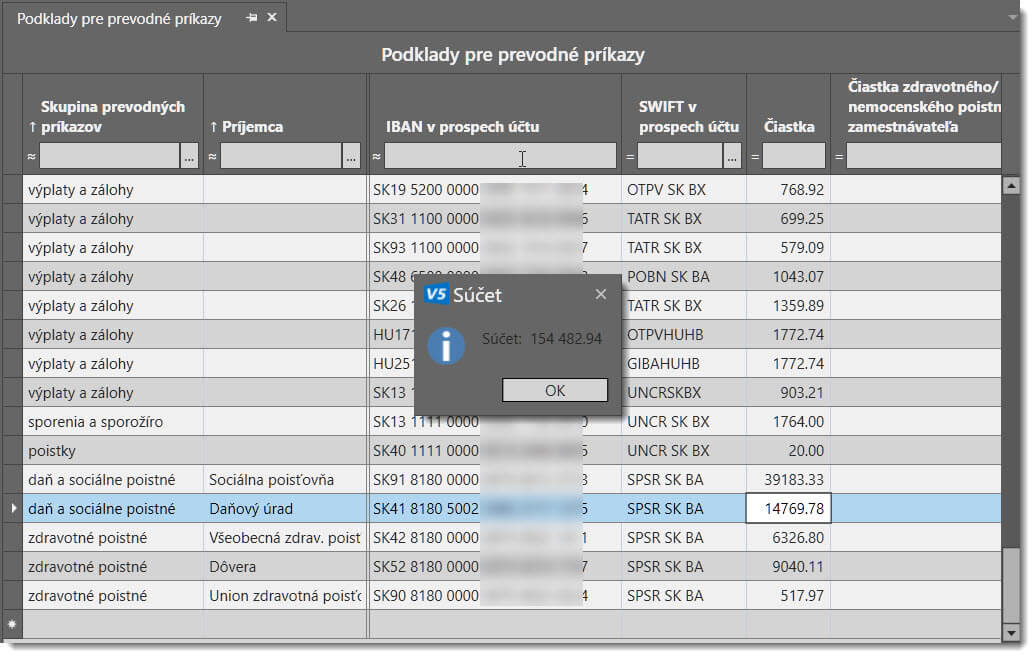Viewport: 1035px width, 658px height.
Task: Select the Sociálna poisťovňa recipient cell
Action: 285,480
